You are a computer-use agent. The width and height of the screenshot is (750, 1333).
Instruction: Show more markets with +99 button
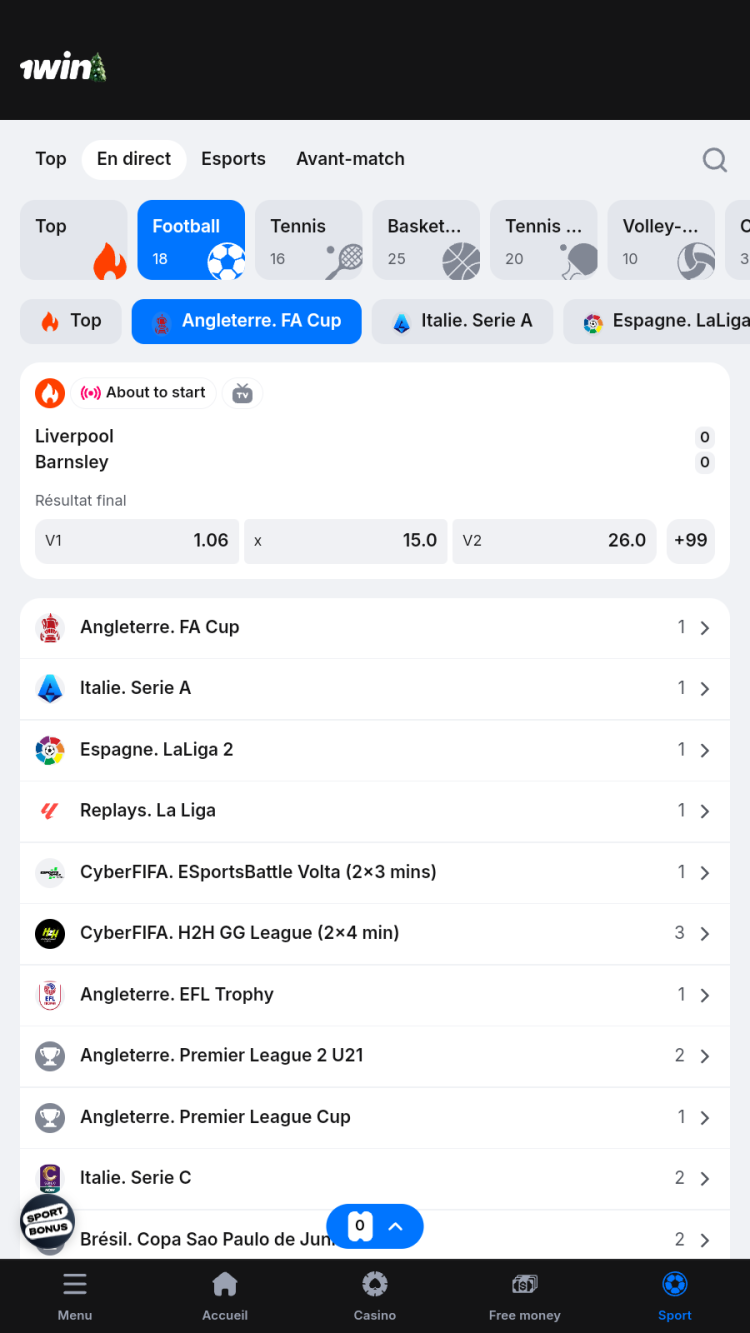pyautogui.click(x=690, y=541)
